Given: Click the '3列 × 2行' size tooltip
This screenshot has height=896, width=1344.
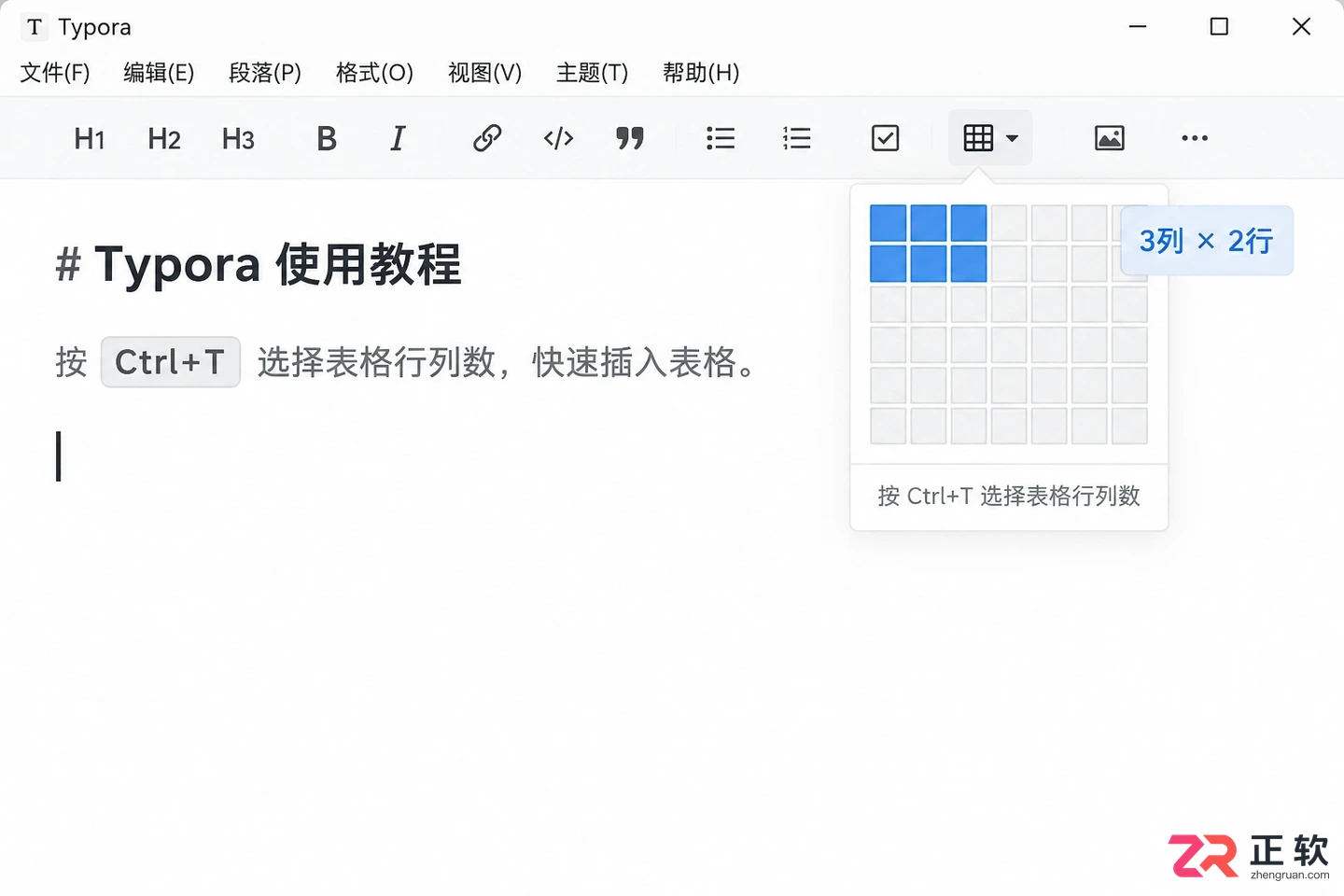Looking at the screenshot, I should coord(1207,241).
